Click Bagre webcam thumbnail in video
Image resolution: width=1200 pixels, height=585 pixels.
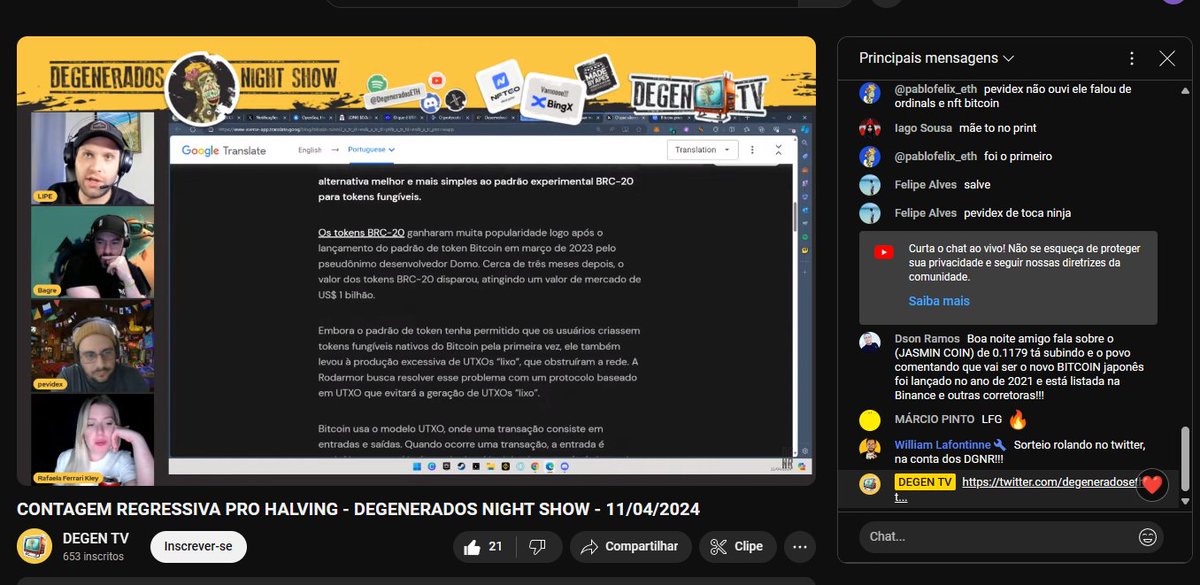92,252
